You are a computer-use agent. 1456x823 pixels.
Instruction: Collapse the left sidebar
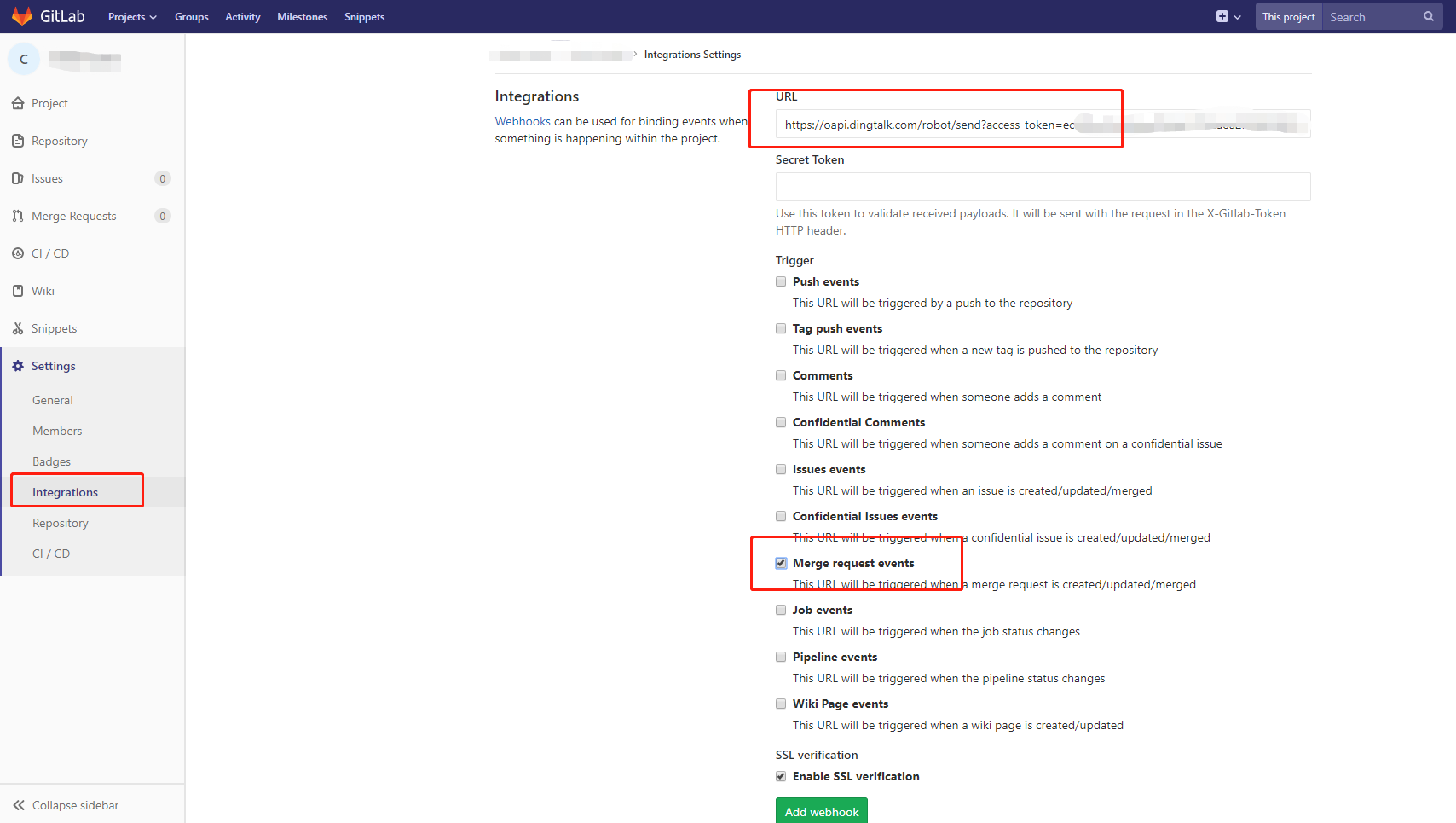(x=75, y=805)
